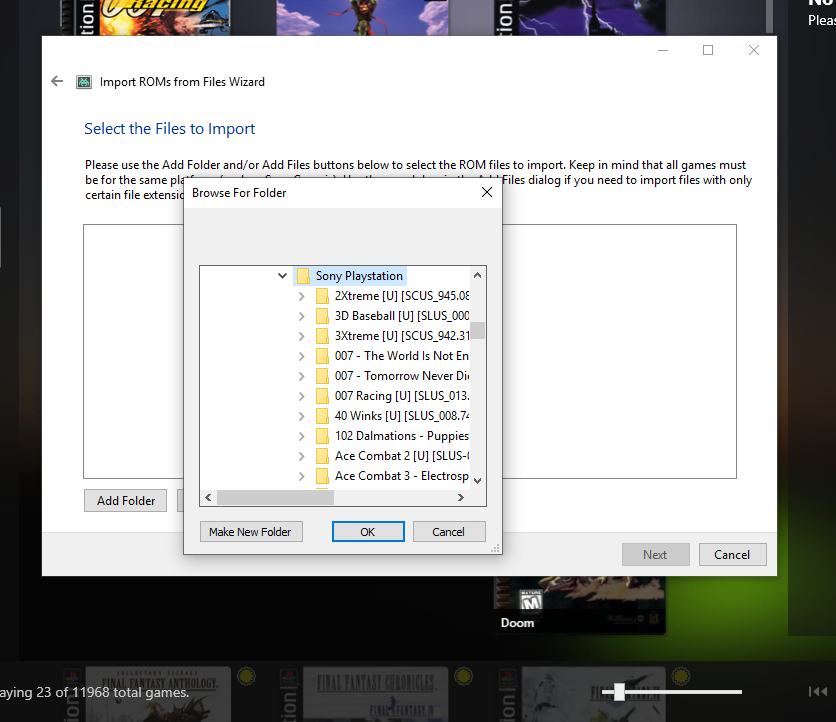Click the resize grip of Browse For Folder

coord(495,548)
